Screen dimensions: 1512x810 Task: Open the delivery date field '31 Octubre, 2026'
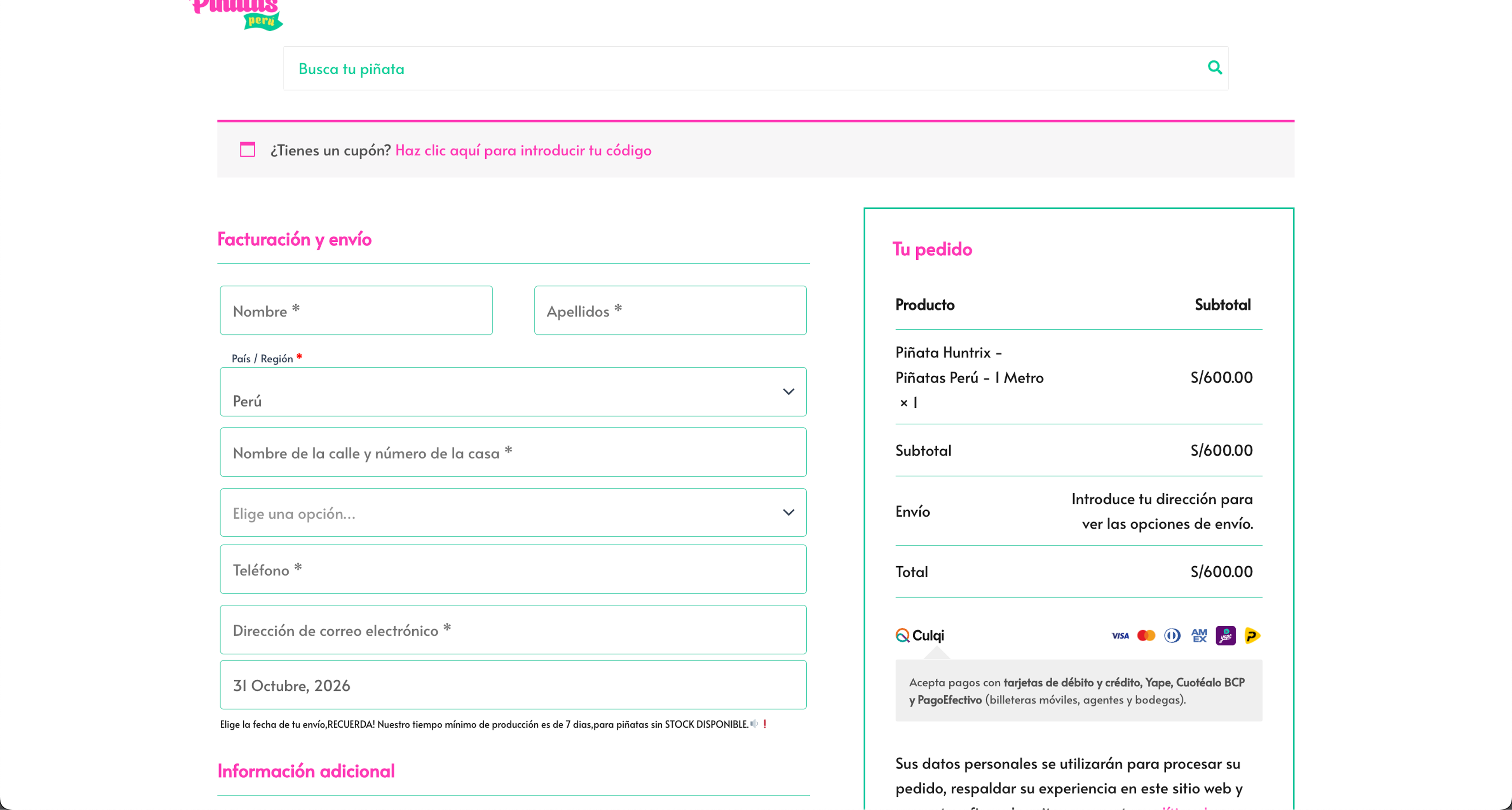[x=513, y=685]
